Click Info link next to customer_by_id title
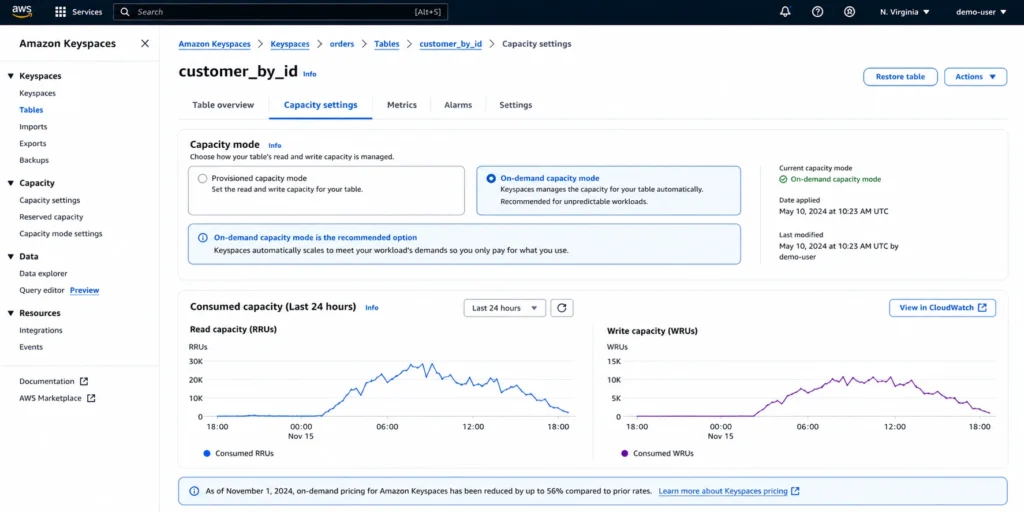 [310, 74]
